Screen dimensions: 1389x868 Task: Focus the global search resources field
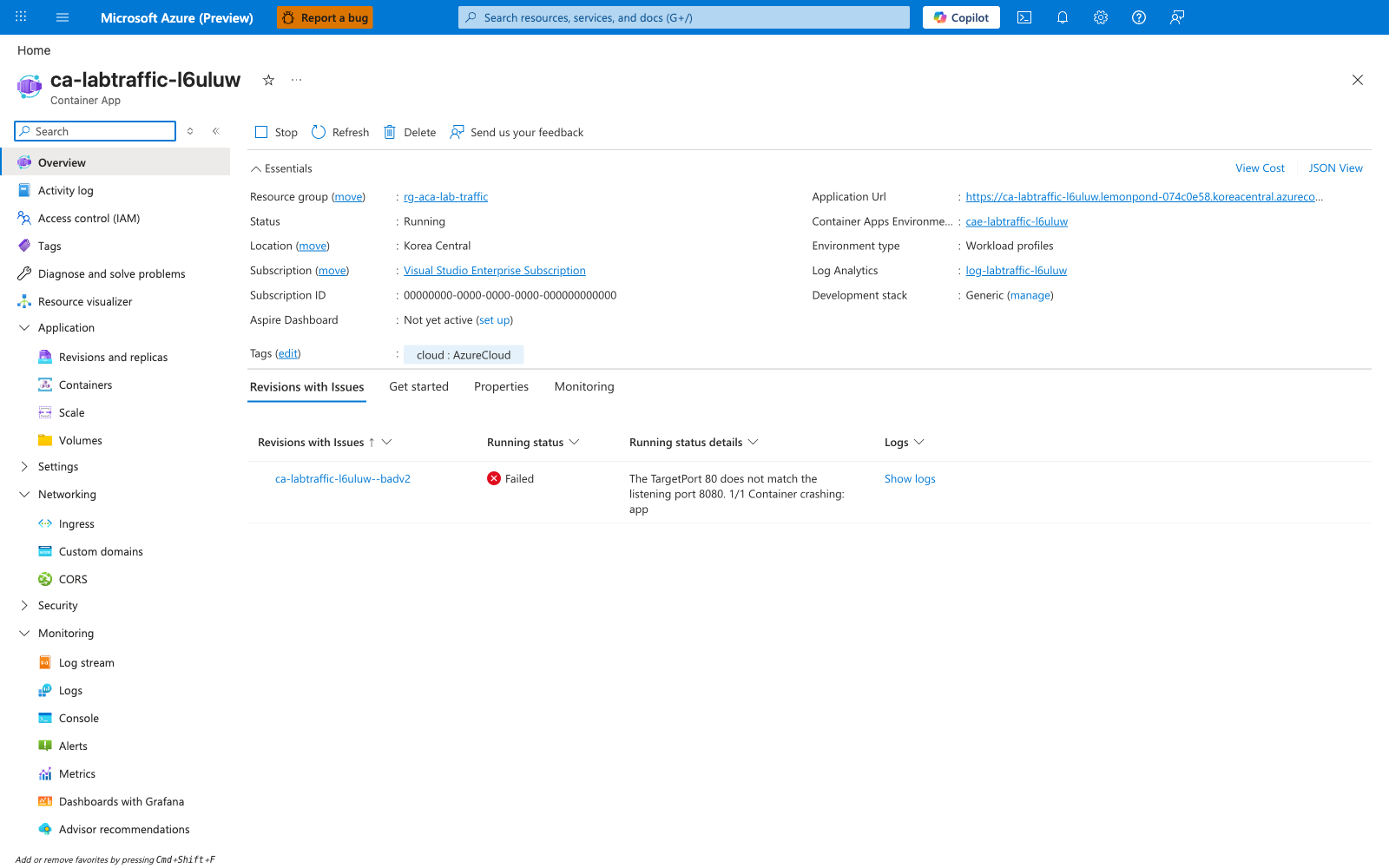point(684,17)
